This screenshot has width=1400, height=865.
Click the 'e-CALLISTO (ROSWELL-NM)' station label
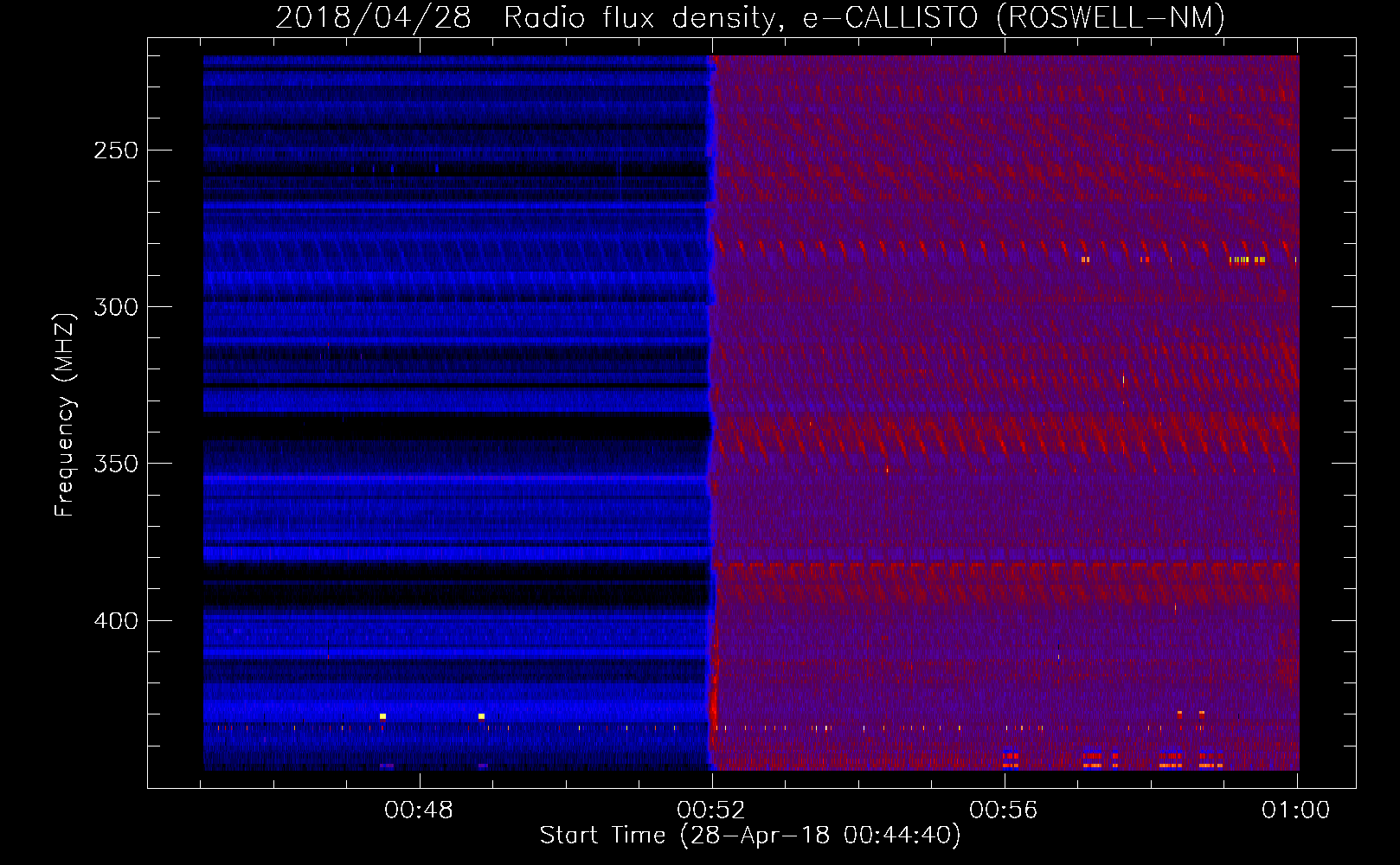[1013, 17]
